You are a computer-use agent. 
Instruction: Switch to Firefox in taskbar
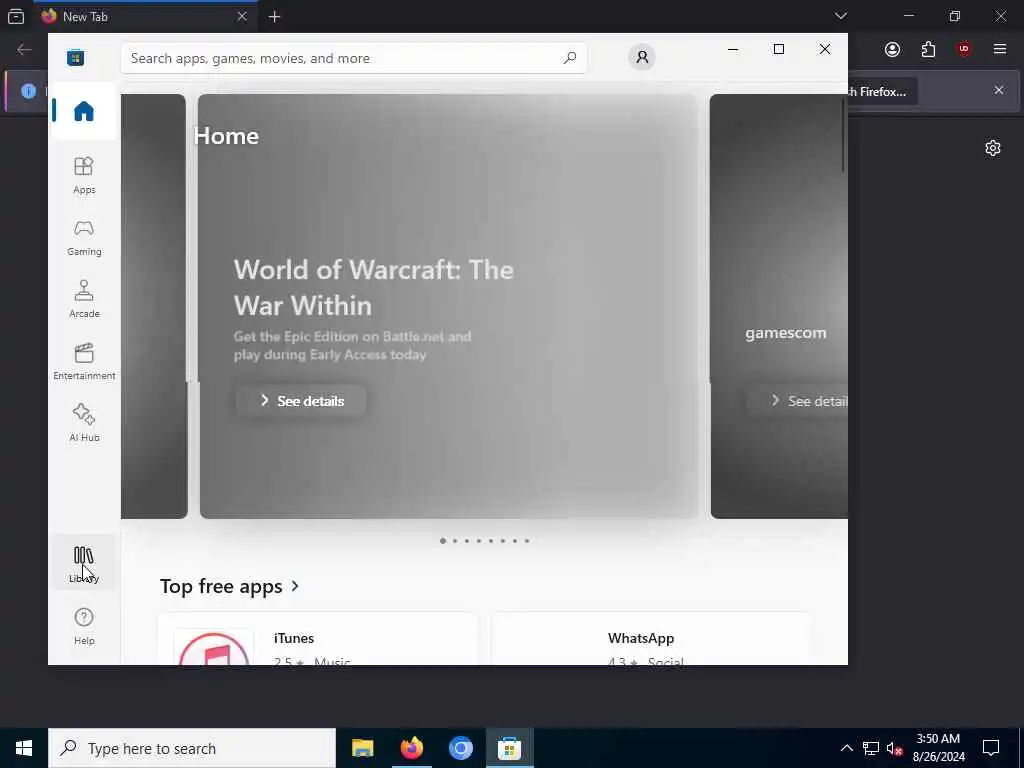point(411,748)
